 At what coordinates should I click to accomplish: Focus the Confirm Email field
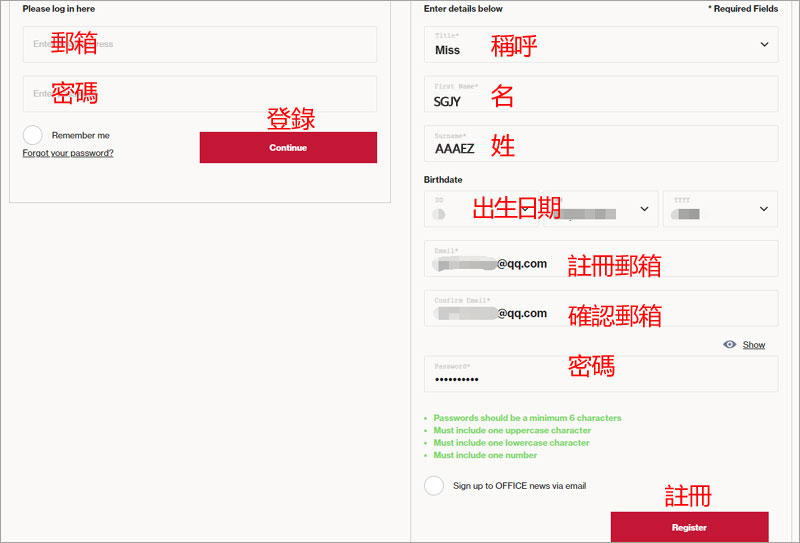tap(600, 308)
